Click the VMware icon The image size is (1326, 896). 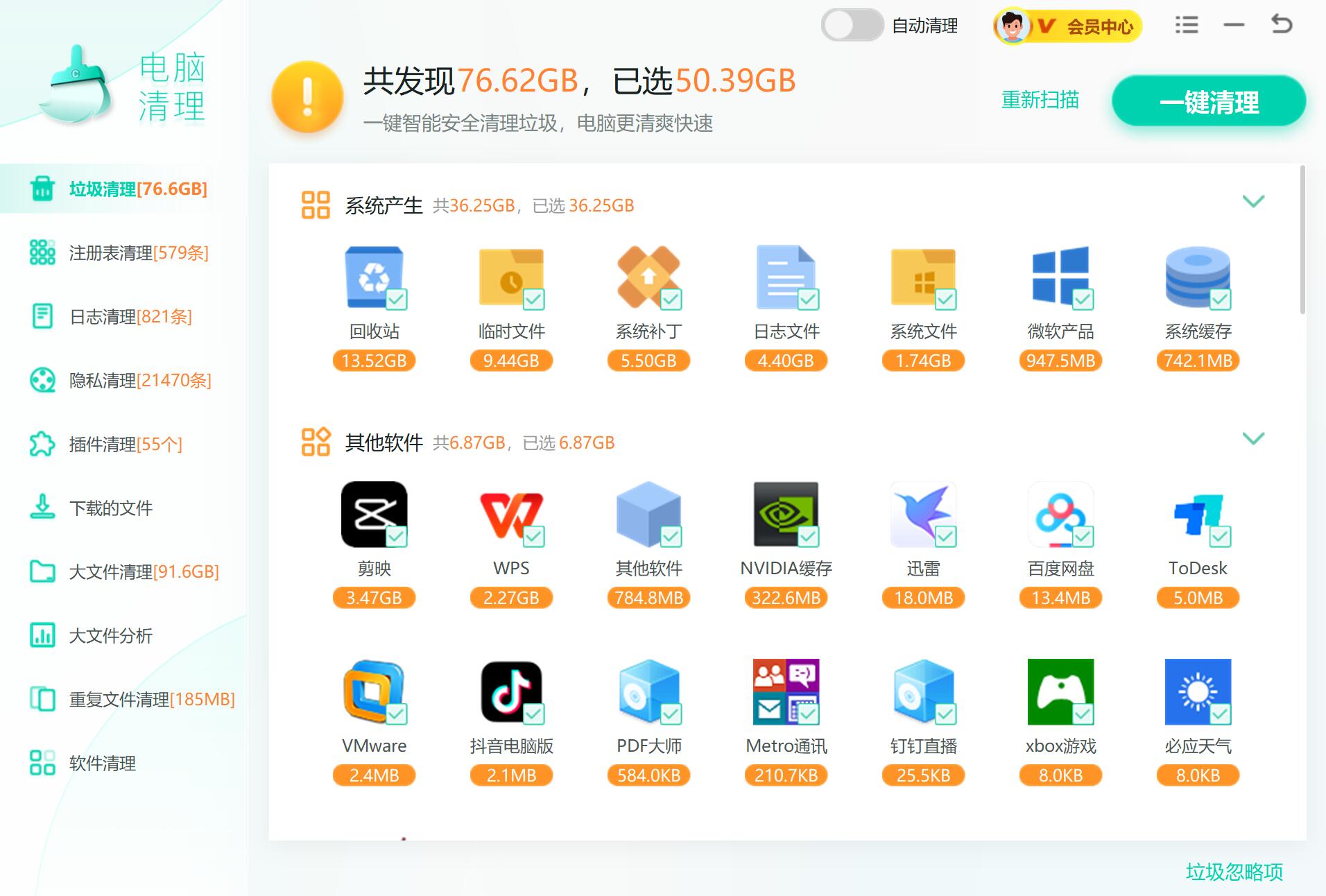click(374, 691)
